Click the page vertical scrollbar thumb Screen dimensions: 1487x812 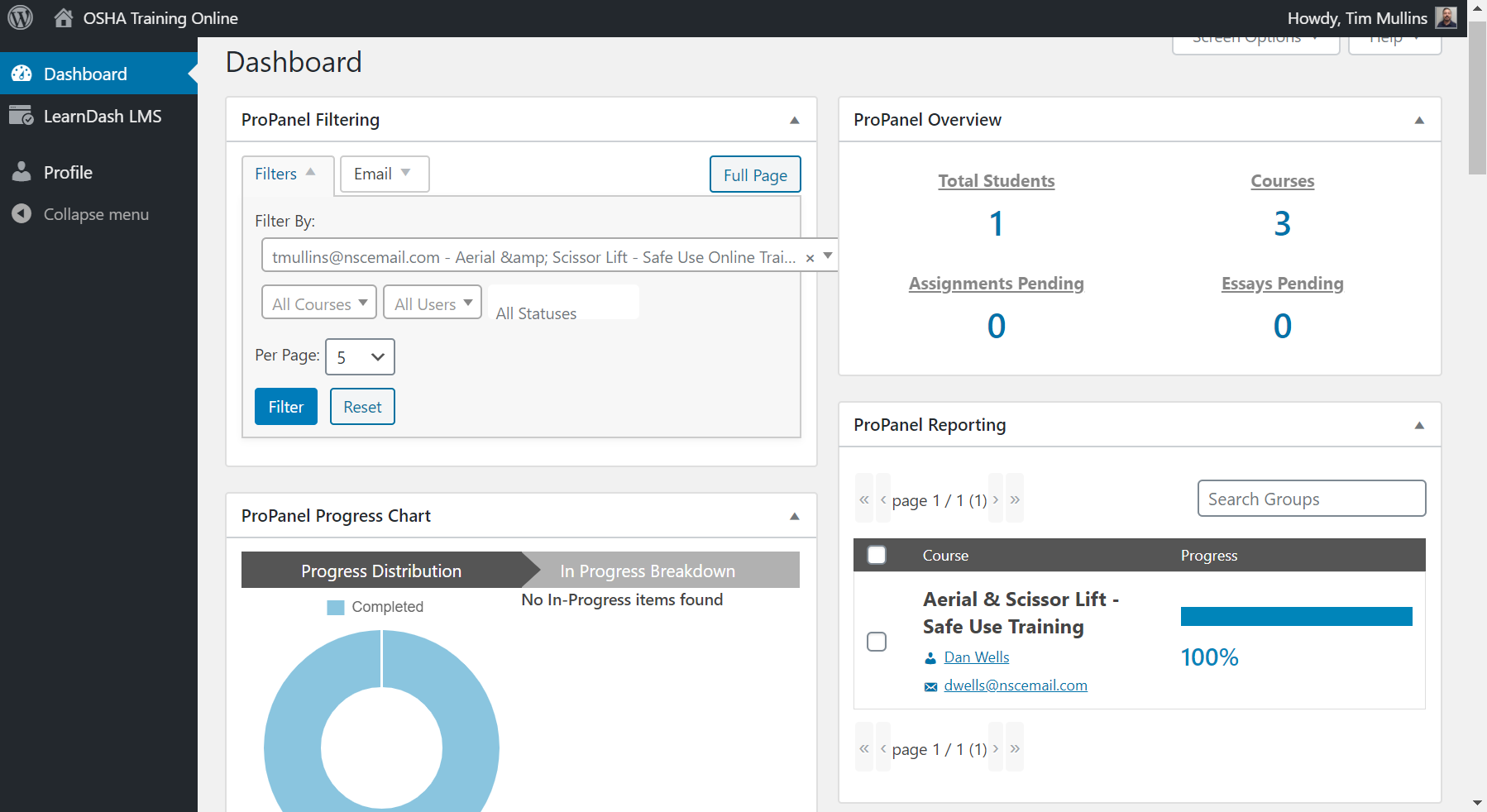click(1477, 98)
